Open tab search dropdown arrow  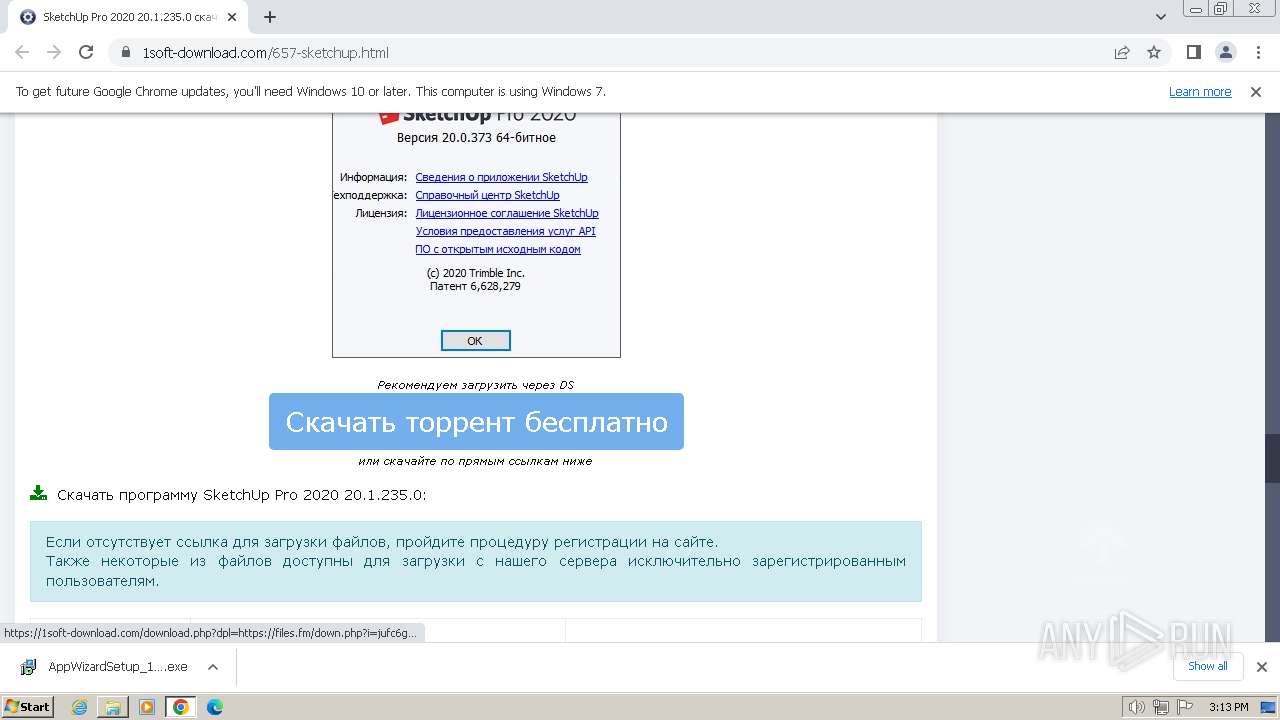1161,17
